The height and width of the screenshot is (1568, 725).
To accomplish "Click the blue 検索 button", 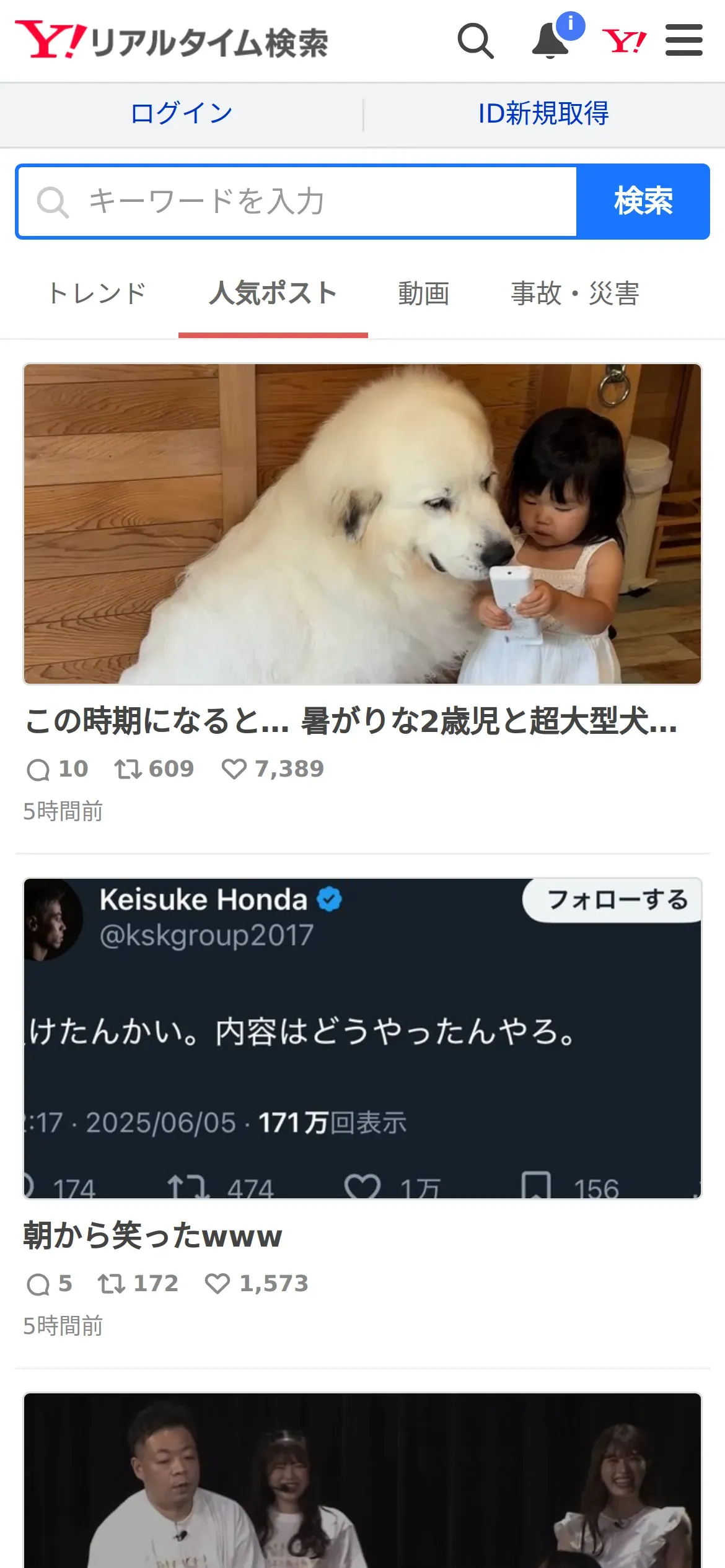I will click(643, 202).
